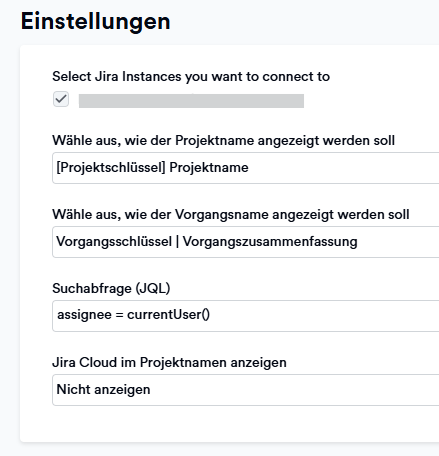This screenshot has width=439, height=456.
Task: Open the Vorgangsname display format dropdown
Action: pyautogui.click(x=246, y=242)
